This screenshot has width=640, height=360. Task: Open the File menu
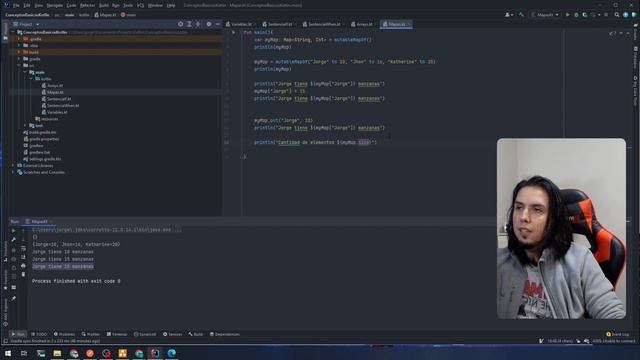(16, 5)
